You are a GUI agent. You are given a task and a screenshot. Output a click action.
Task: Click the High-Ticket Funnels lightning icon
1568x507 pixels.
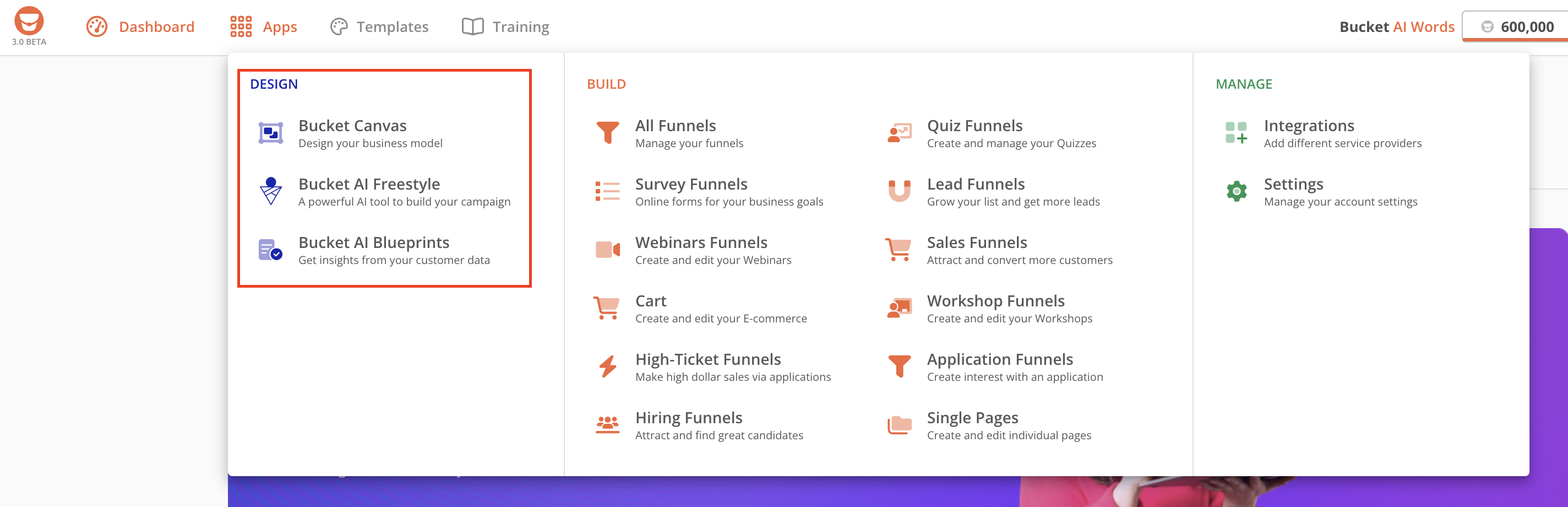point(607,367)
